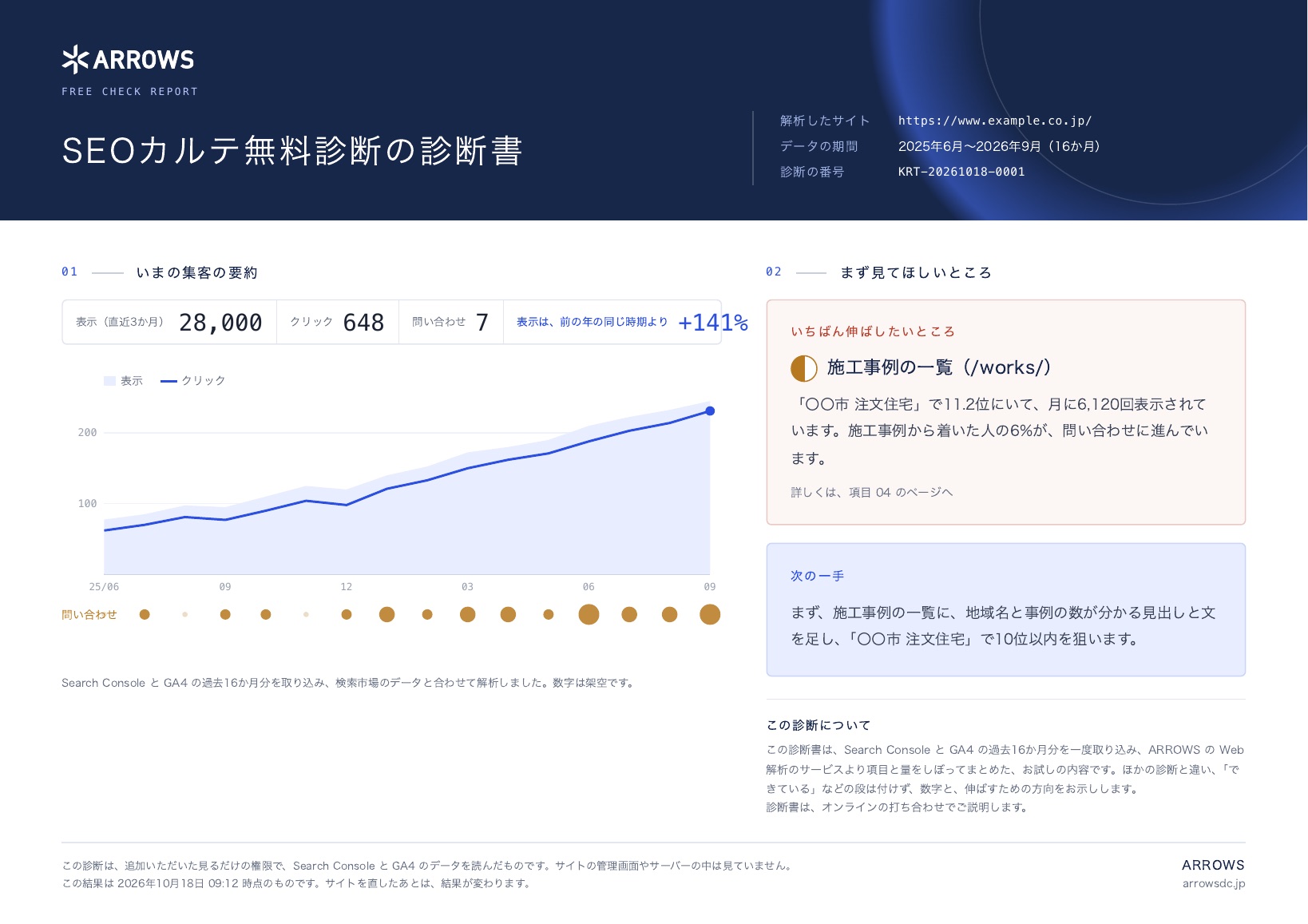Click the 診断の番号 label
Screen dimensions: 1308x924
click(x=812, y=172)
